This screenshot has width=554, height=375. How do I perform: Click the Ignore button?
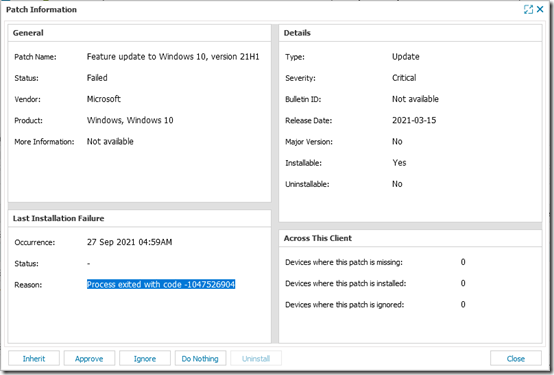(x=145, y=359)
